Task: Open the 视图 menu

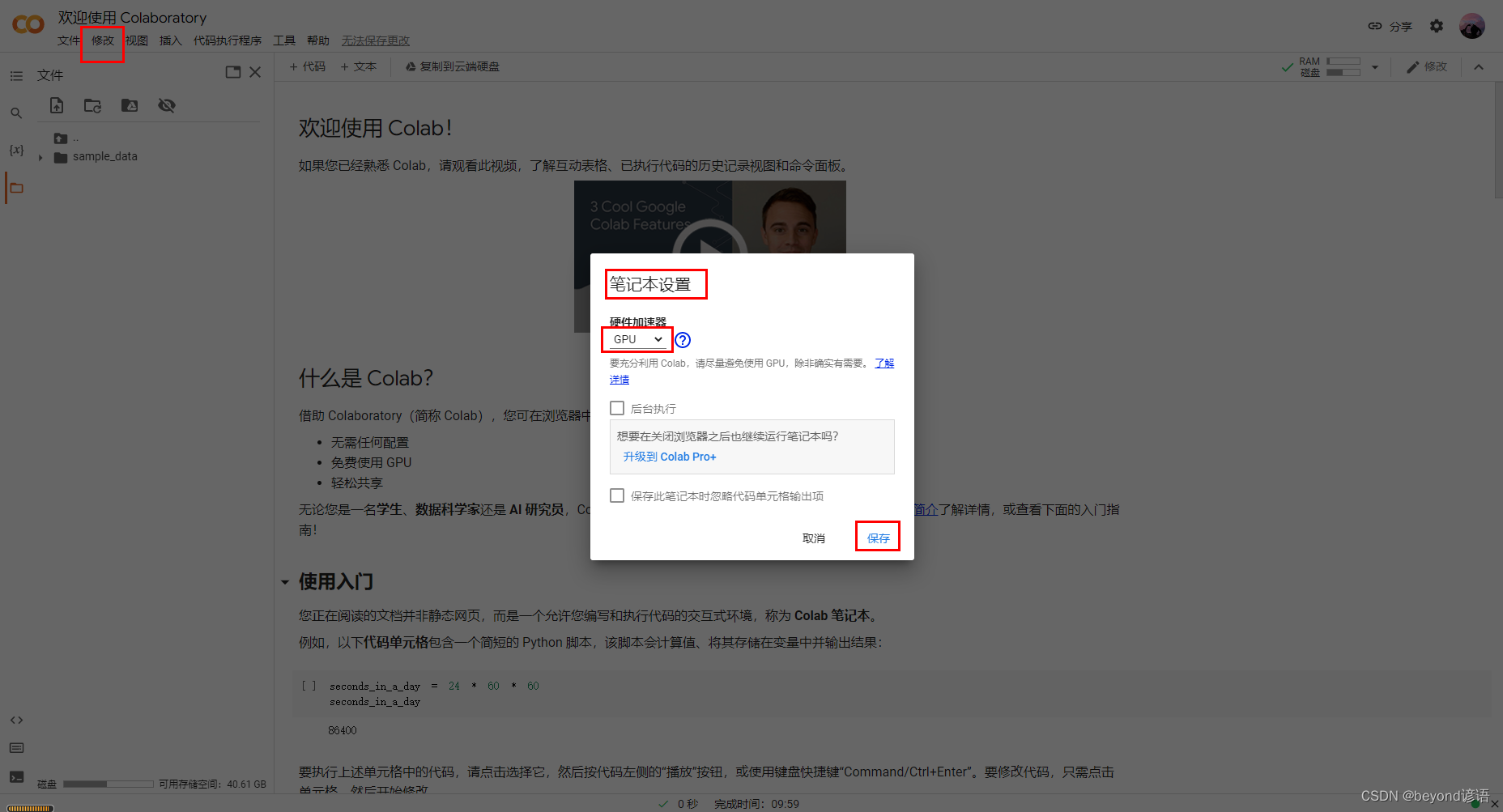Action: [x=137, y=40]
